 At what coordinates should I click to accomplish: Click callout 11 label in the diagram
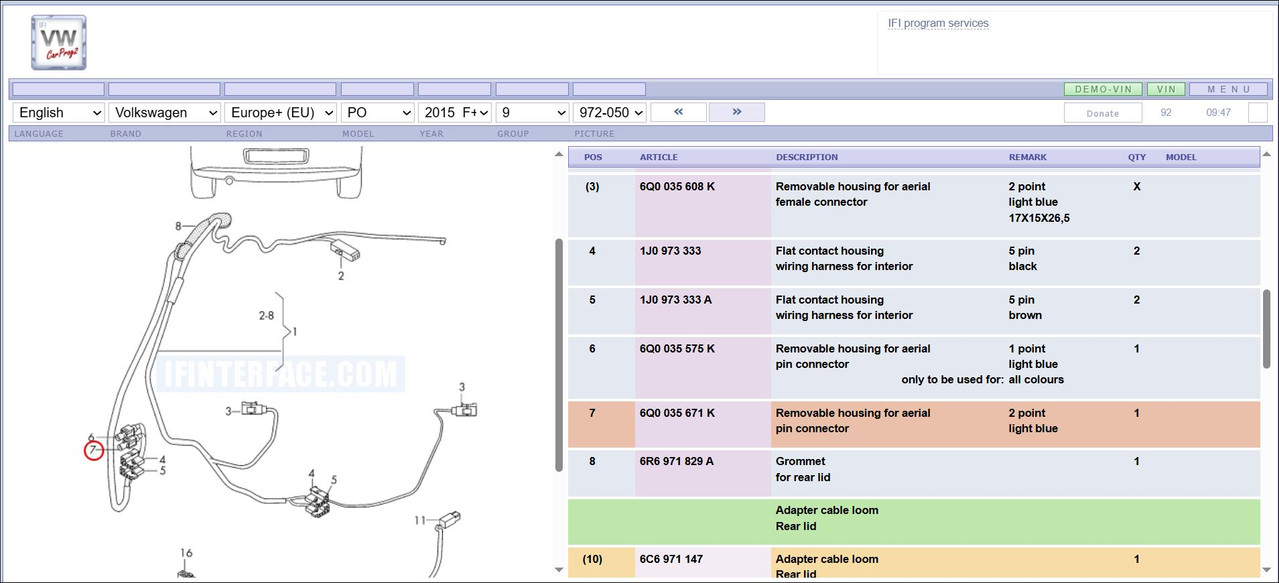421,520
